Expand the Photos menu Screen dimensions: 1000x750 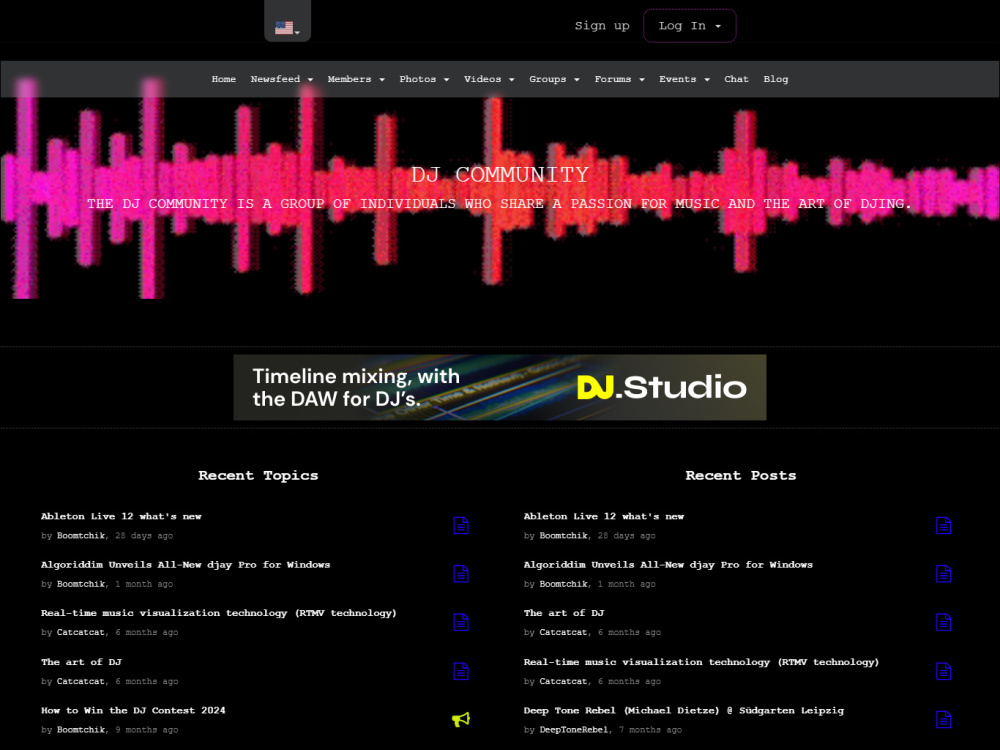pyautogui.click(x=424, y=79)
